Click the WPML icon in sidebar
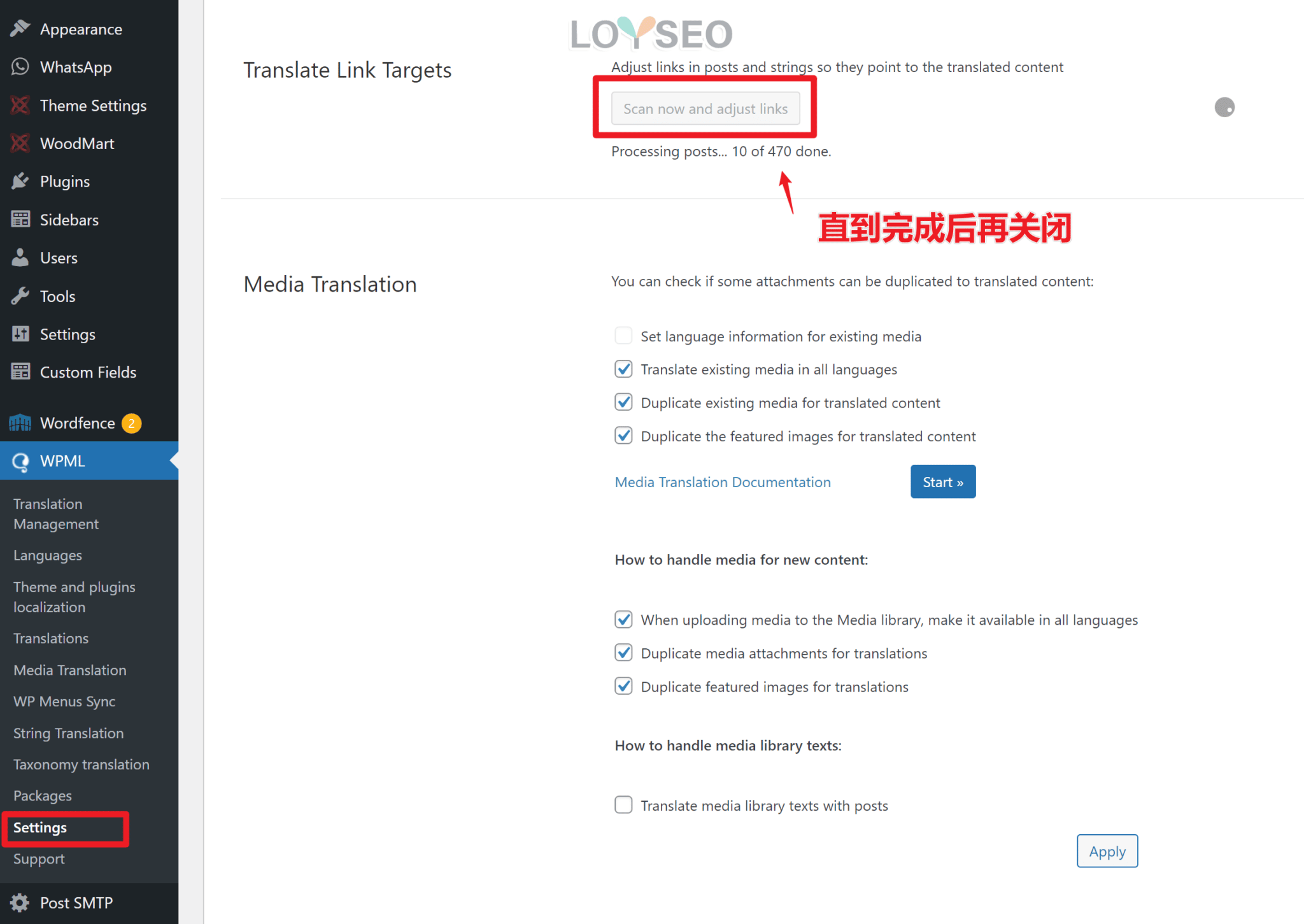The height and width of the screenshot is (924, 1304). tap(20, 461)
